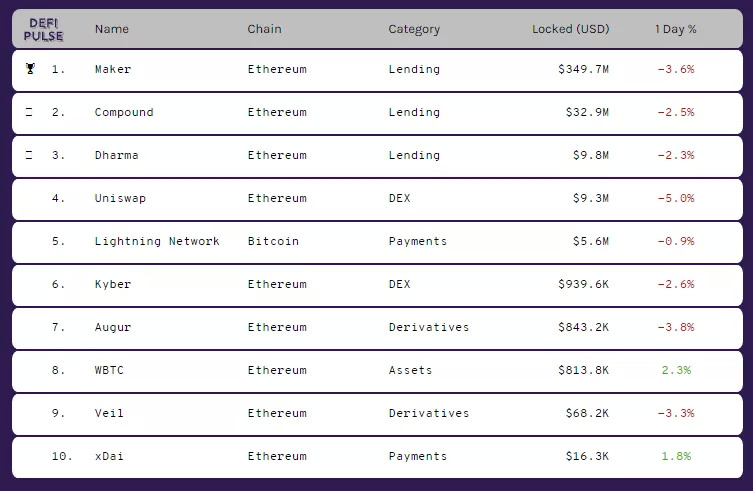This screenshot has width=753, height=491.
Task: Sort by 1 Day % column header
Action: pos(676,29)
